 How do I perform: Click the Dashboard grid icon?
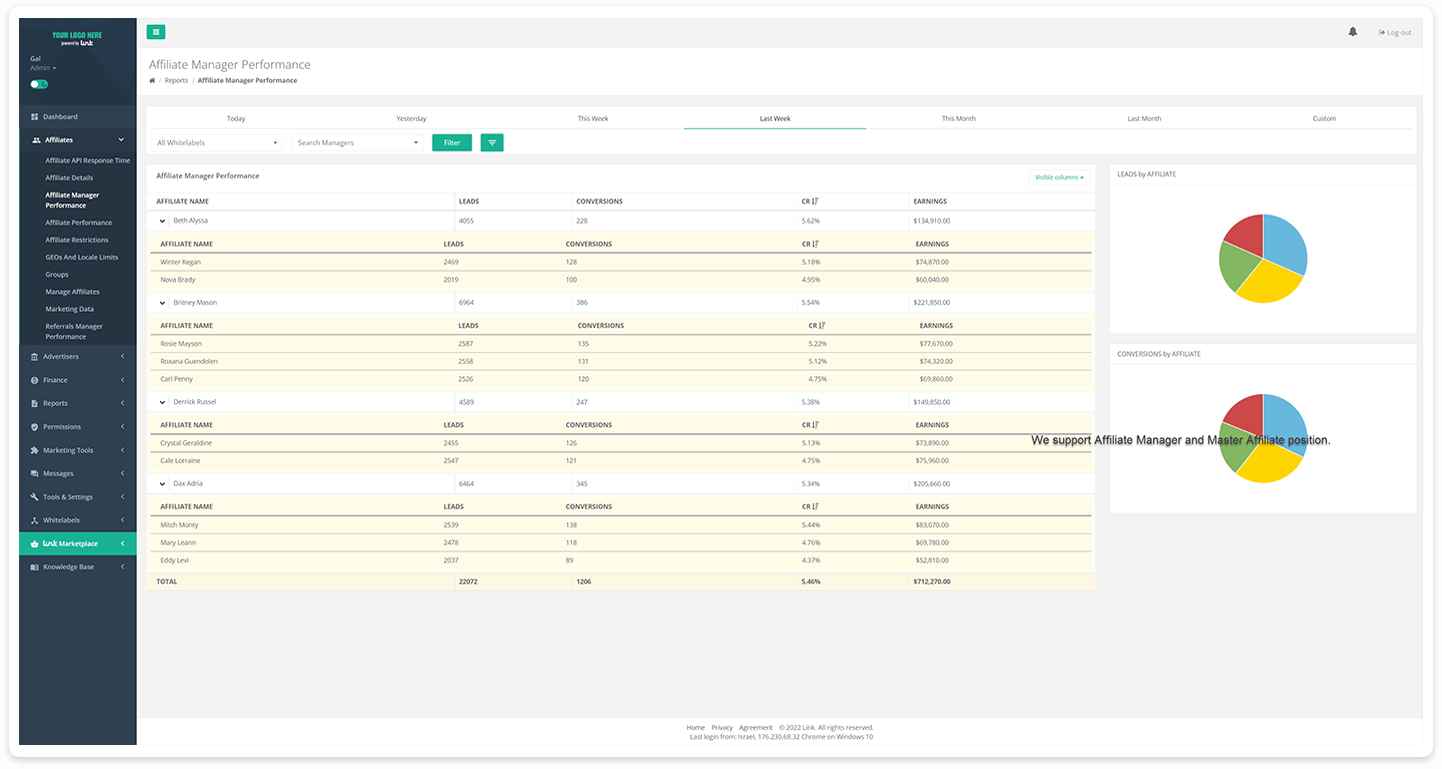pyautogui.click(x=35, y=117)
